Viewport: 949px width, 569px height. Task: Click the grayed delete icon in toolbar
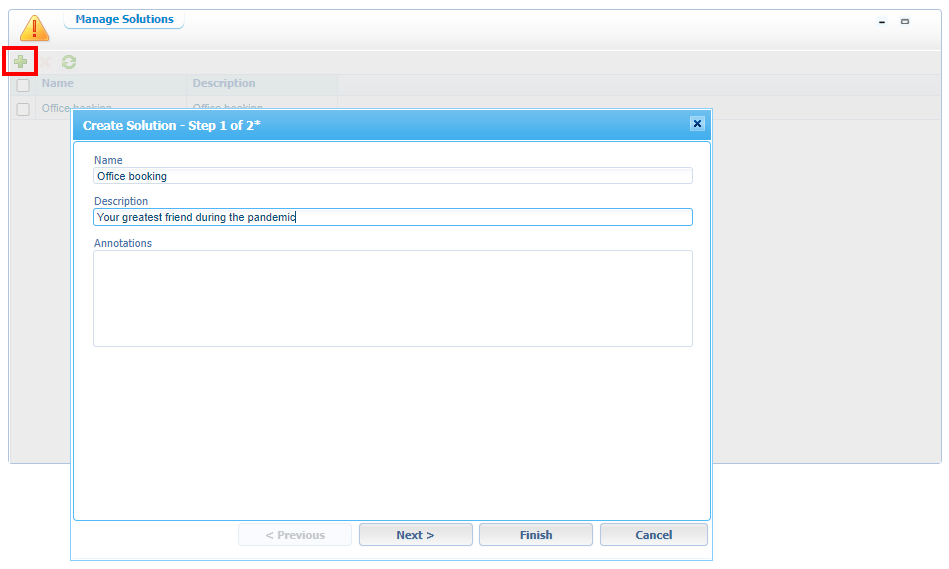coord(45,62)
